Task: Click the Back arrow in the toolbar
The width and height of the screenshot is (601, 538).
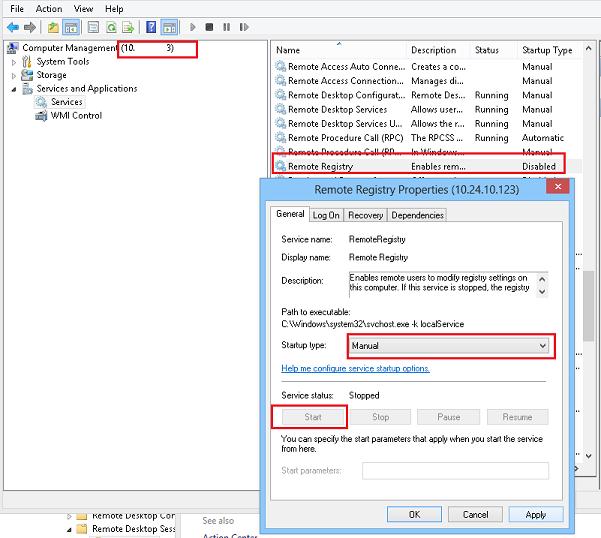Action: coord(12,27)
